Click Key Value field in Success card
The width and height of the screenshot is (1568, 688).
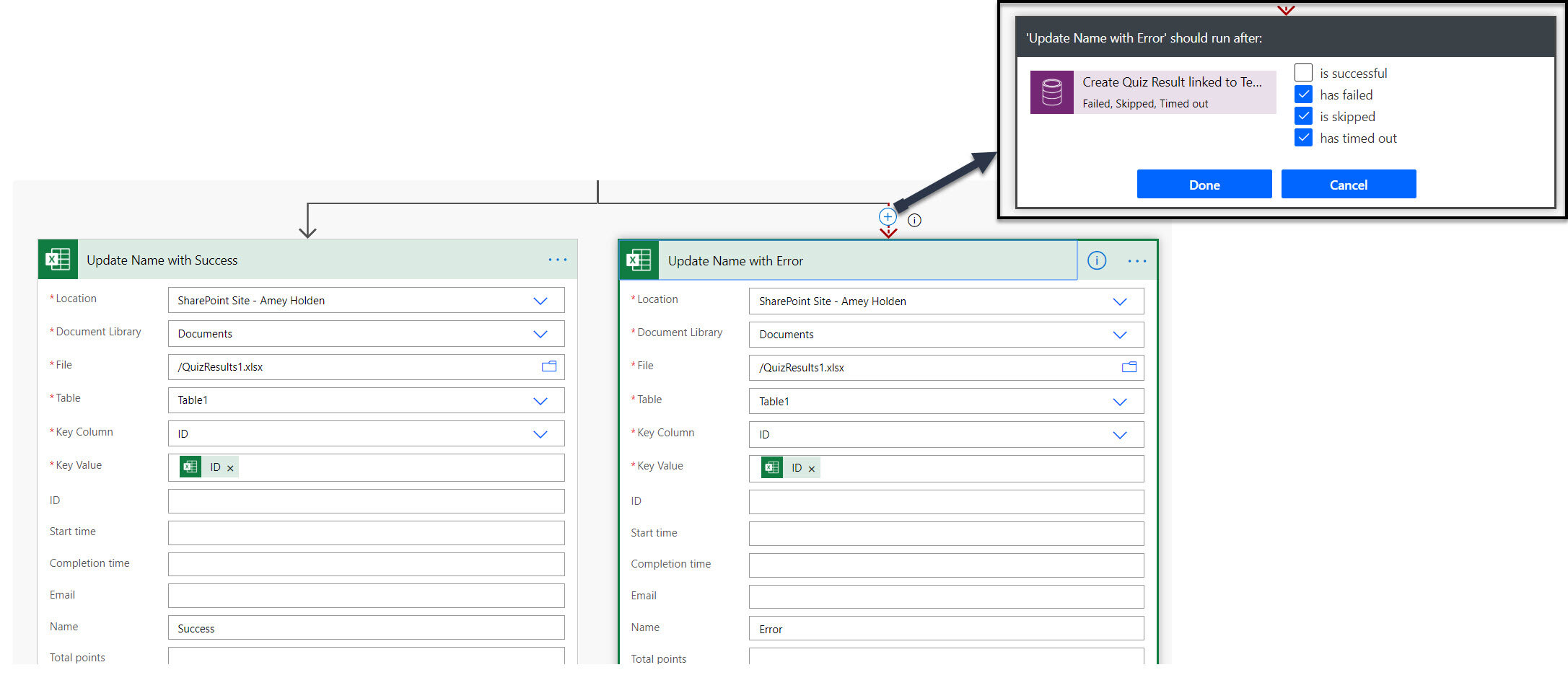coord(367,467)
